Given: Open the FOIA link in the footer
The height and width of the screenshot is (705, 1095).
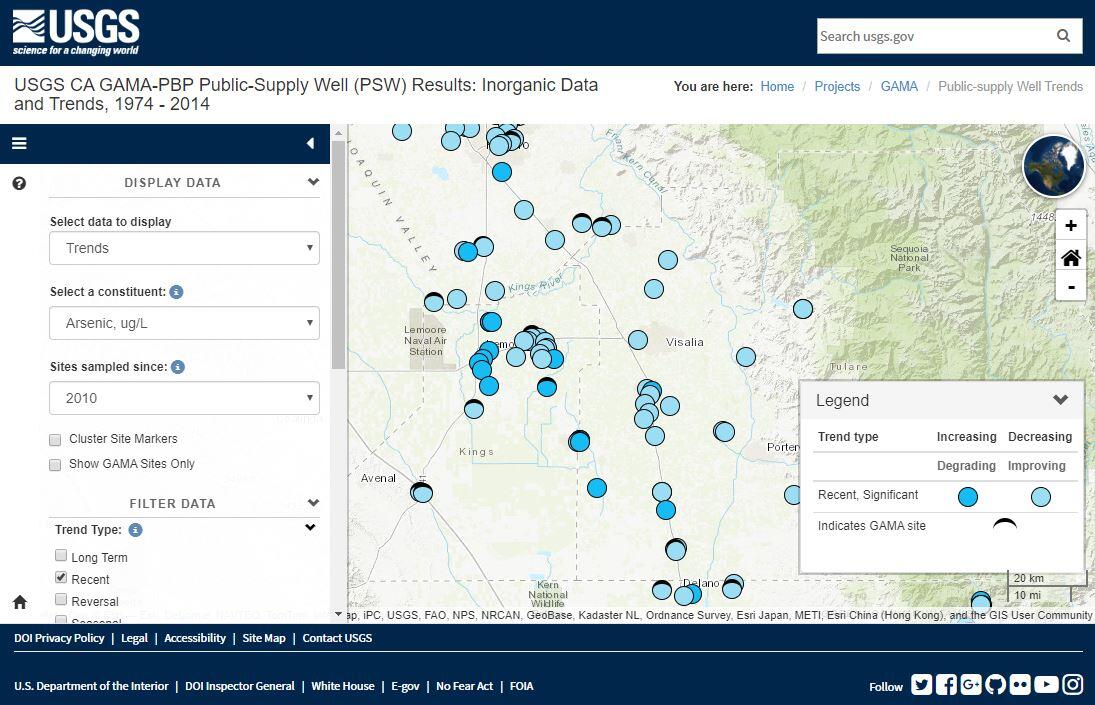Looking at the screenshot, I should click(x=521, y=686).
